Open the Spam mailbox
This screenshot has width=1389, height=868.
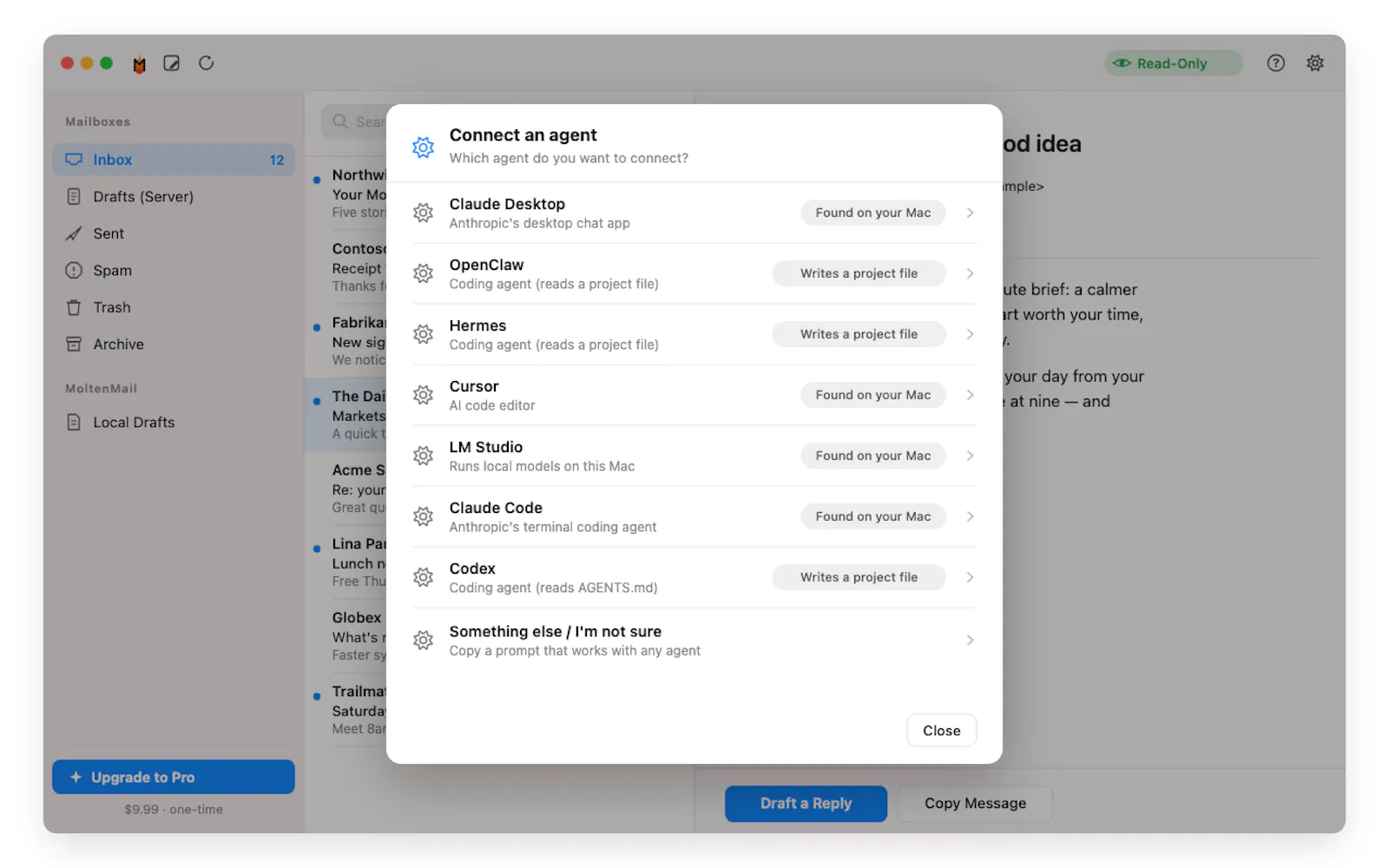174,271
